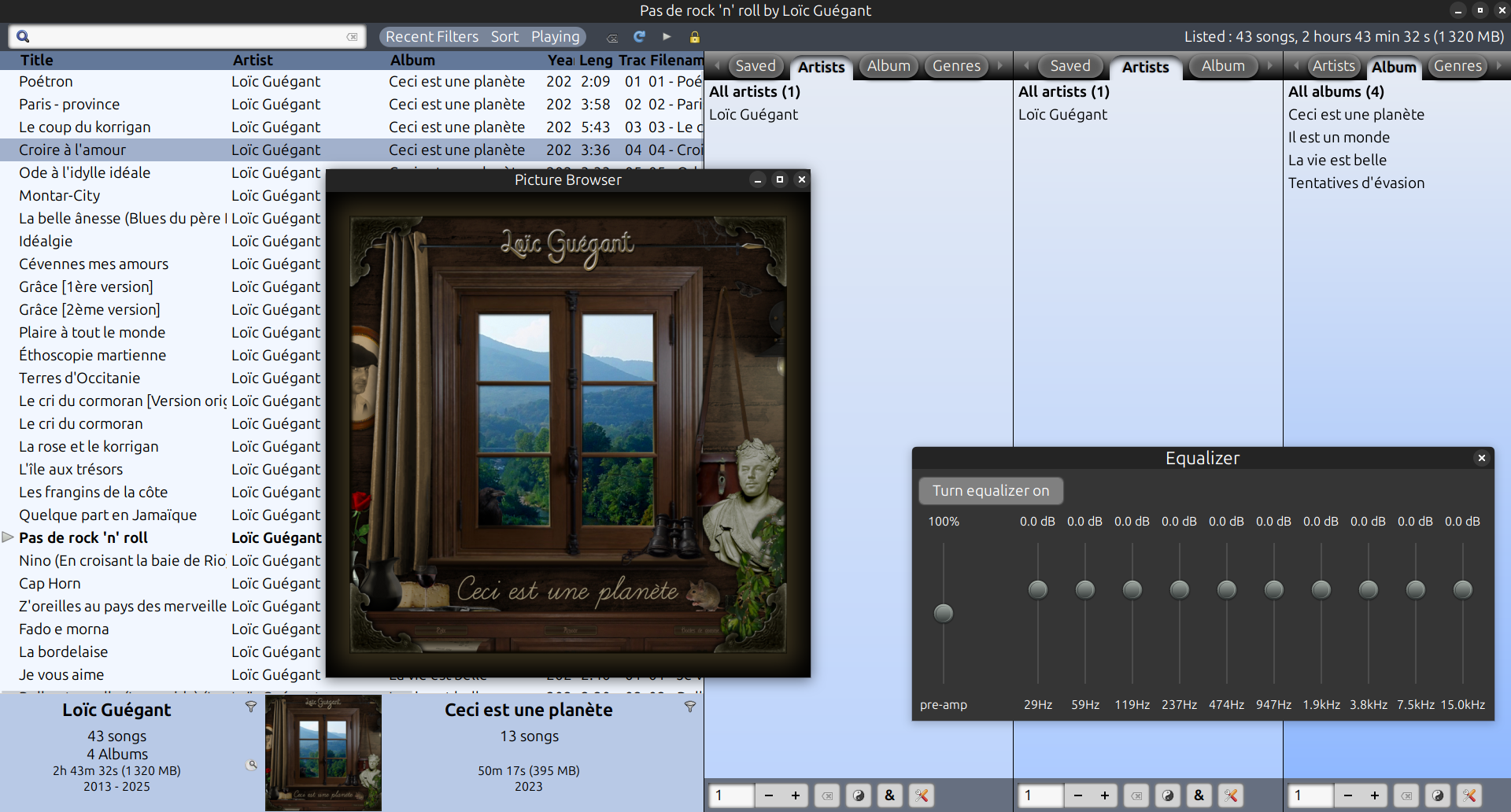Screen dimensions: 1511x812
Task: Click the album cover thumbnail in the info panel
Action: pyautogui.click(x=323, y=752)
